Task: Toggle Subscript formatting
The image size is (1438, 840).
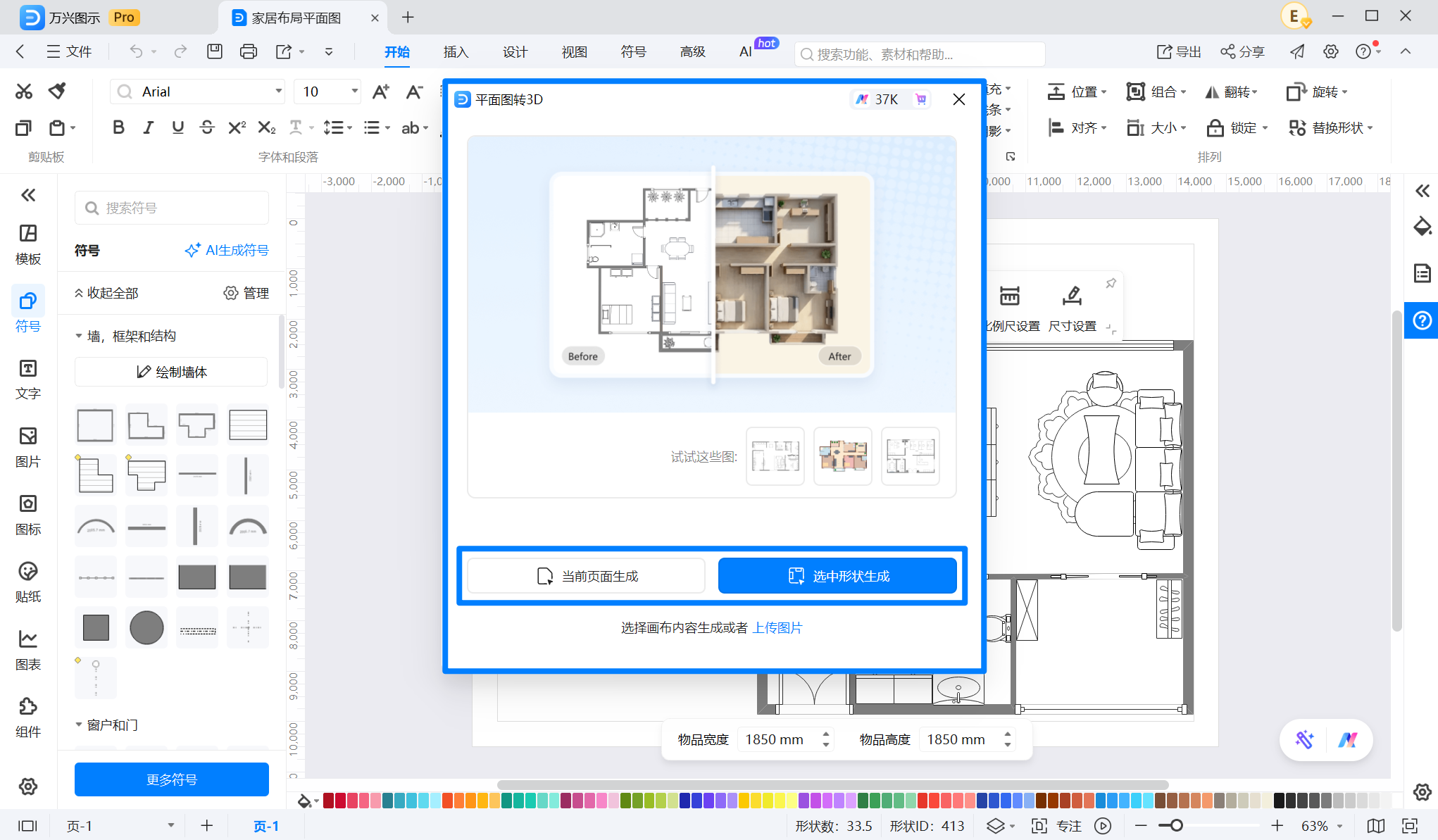Action: point(267,127)
